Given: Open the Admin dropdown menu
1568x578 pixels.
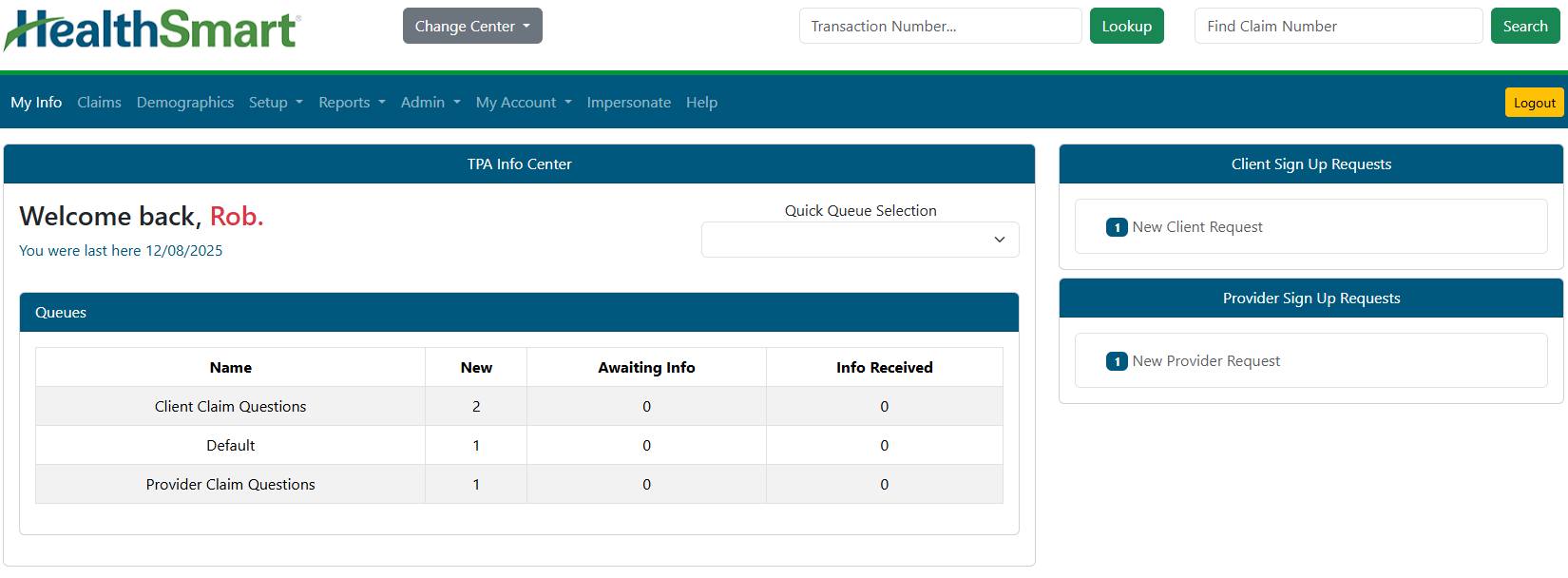Looking at the screenshot, I should (430, 103).
